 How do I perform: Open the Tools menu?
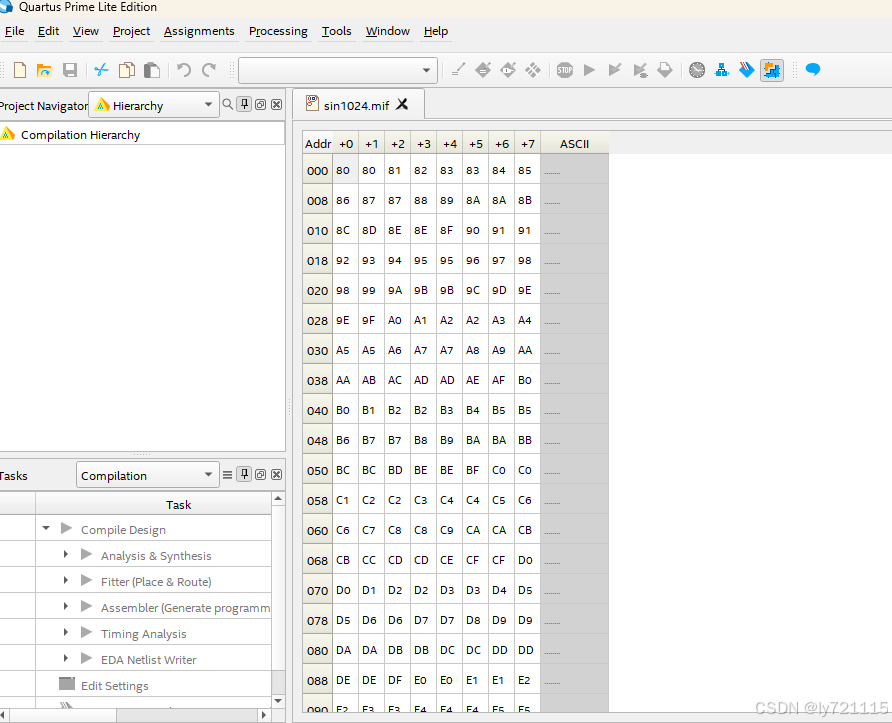click(x=337, y=31)
